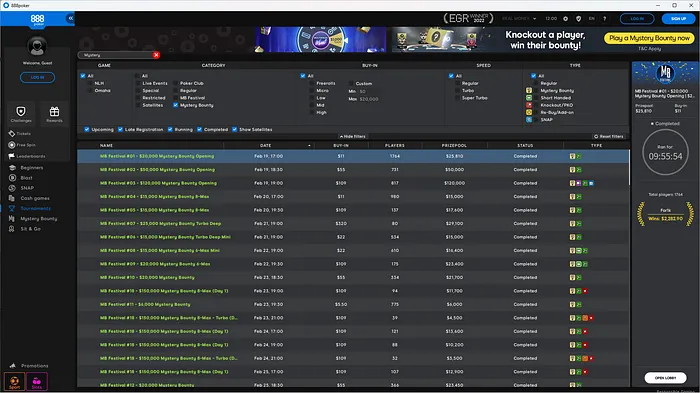Open Sit & Go section
Image resolution: width=700 pixels, height=393 pixels.
click(25, 229)
